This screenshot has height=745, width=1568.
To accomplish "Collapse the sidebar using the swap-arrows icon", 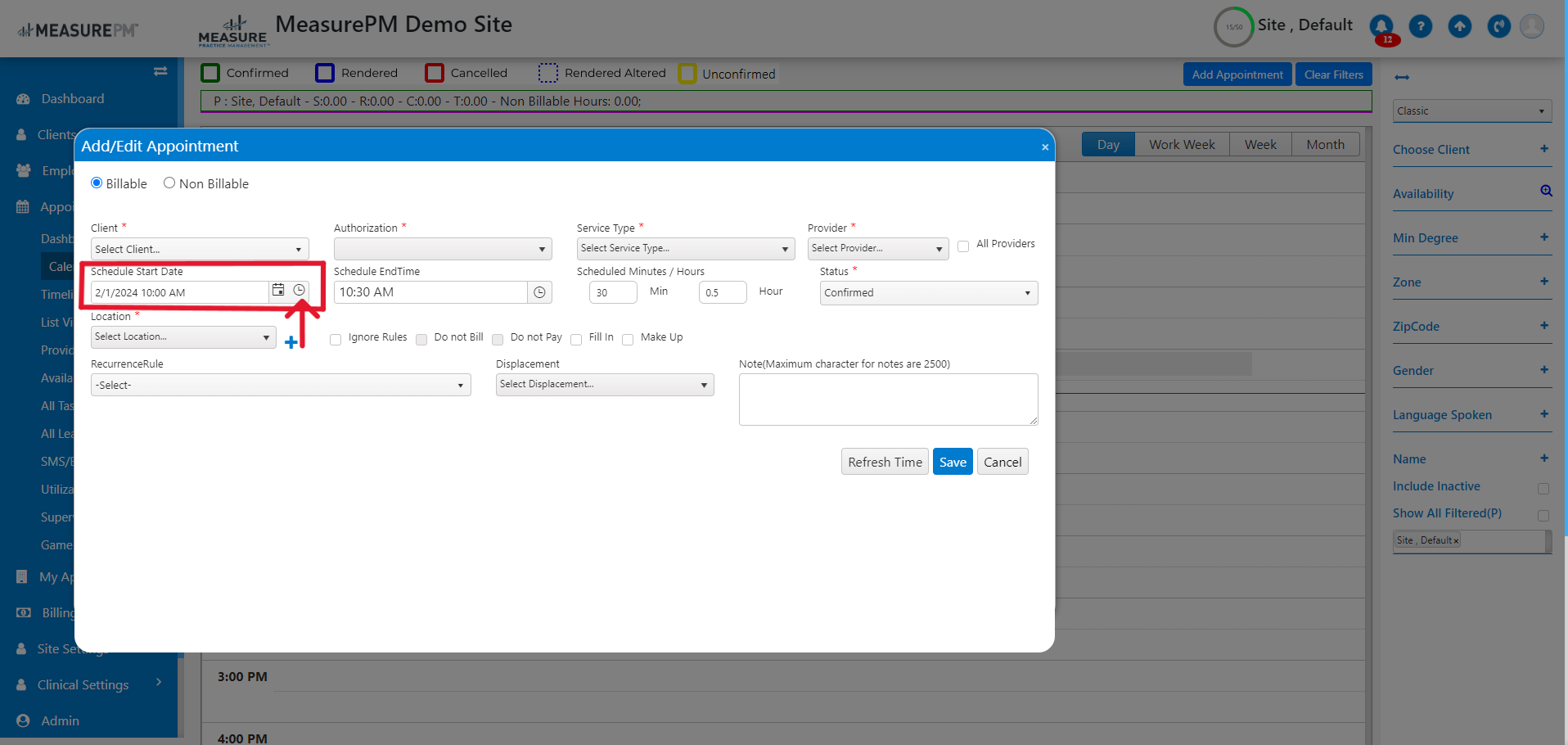I will tap(160, 71).
